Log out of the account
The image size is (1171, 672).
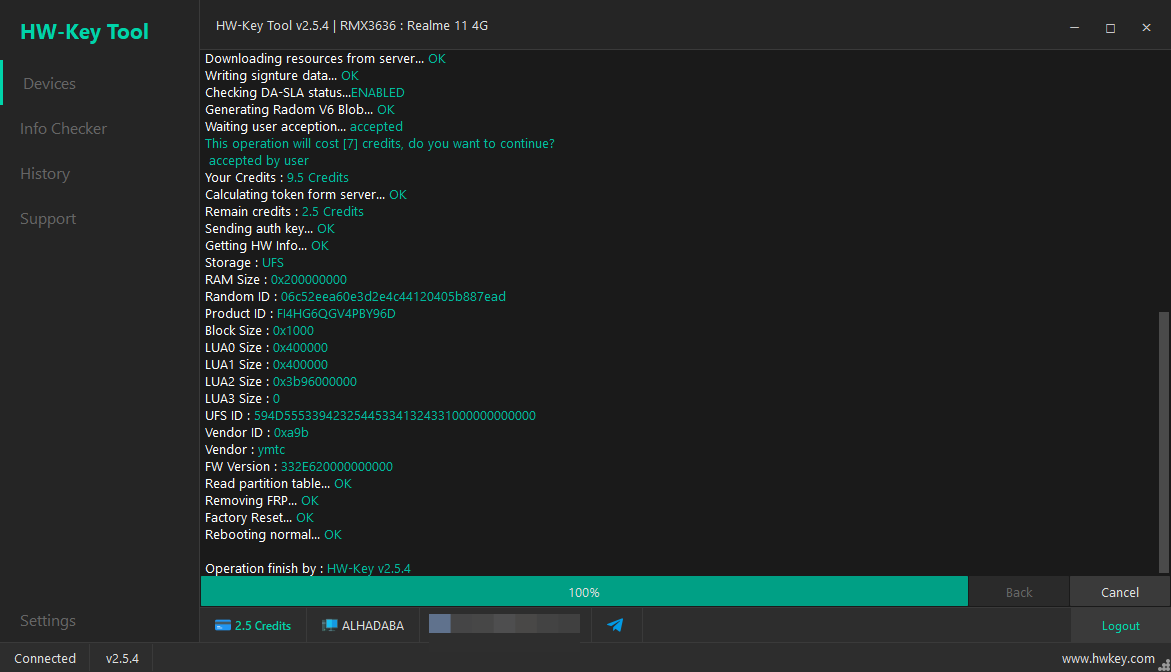[x=1120, y=626]
